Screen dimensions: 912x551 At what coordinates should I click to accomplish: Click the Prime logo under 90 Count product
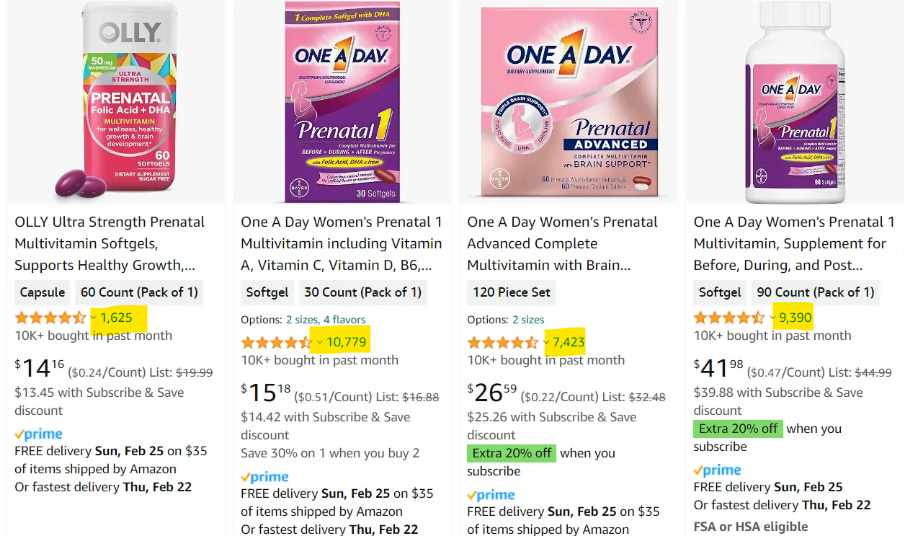[718, 470]
